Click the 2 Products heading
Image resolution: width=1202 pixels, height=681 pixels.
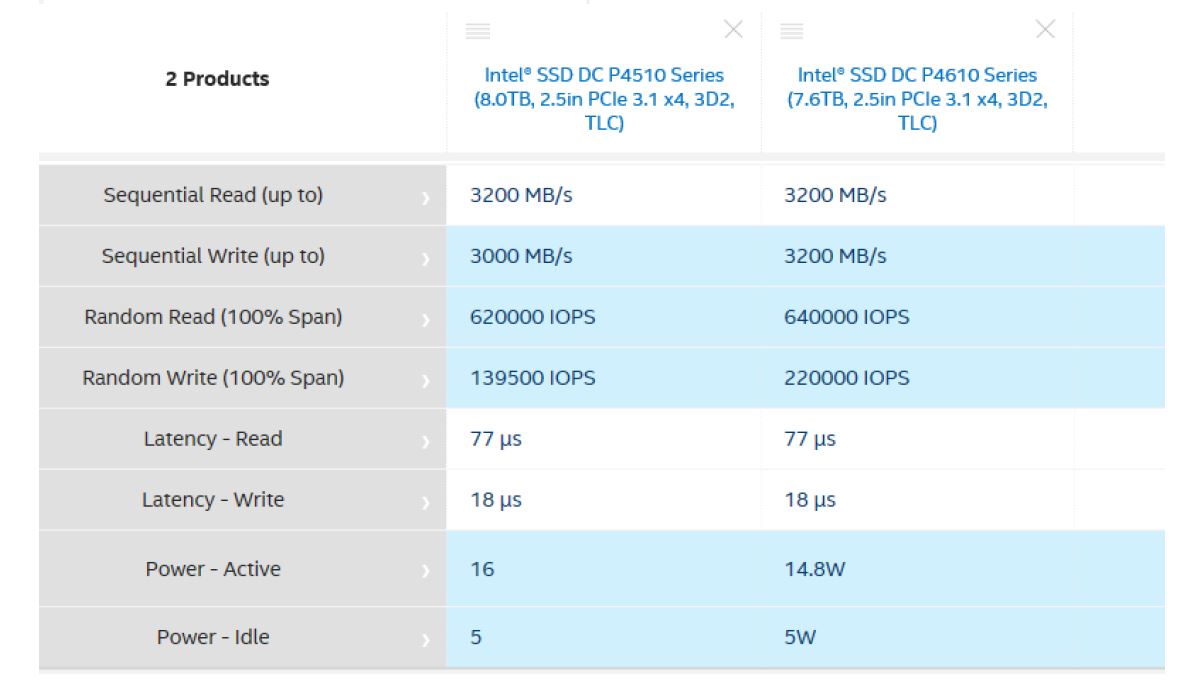coord(217,79)
